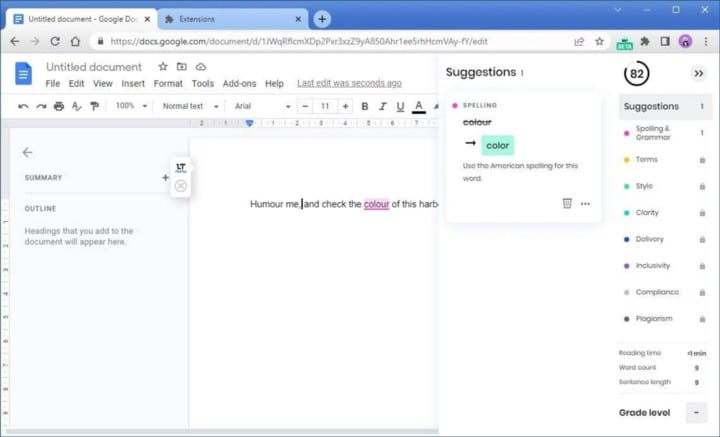Open the Insert menu
The image size is (720, 437).
[x=133, y=84]
